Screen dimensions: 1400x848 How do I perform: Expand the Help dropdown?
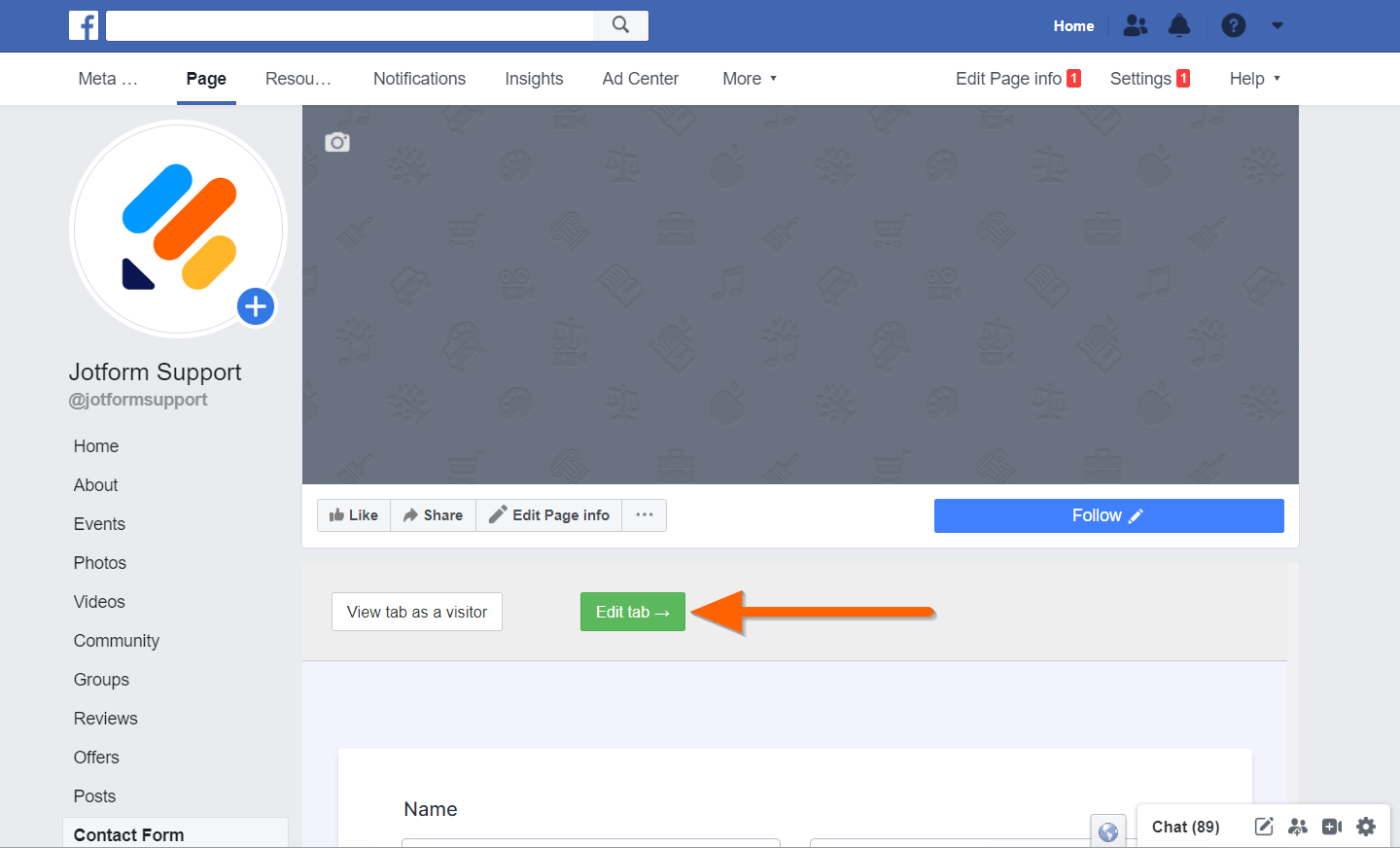click(1255, 79)
